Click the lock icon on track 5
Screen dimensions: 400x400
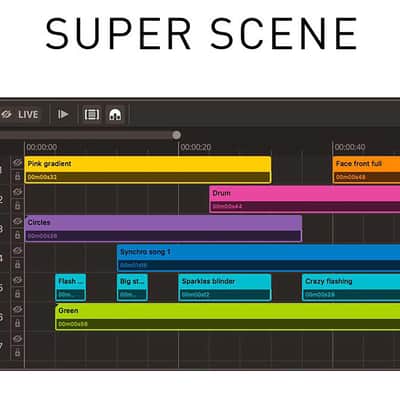click(x=18, y=294)
